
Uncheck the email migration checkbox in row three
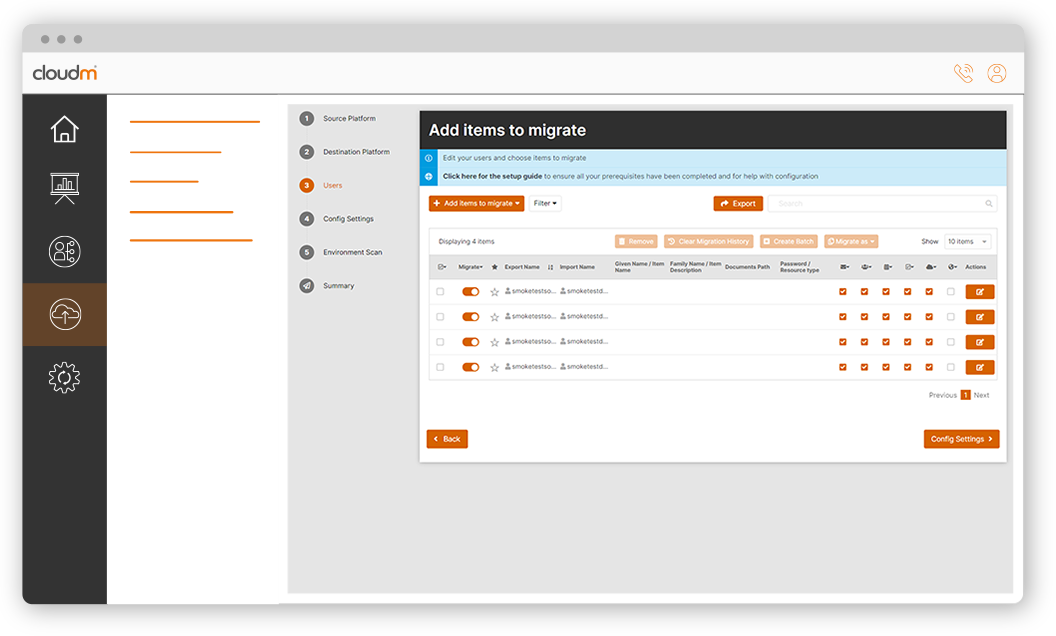pyautogui.click(x=843, y=341)
